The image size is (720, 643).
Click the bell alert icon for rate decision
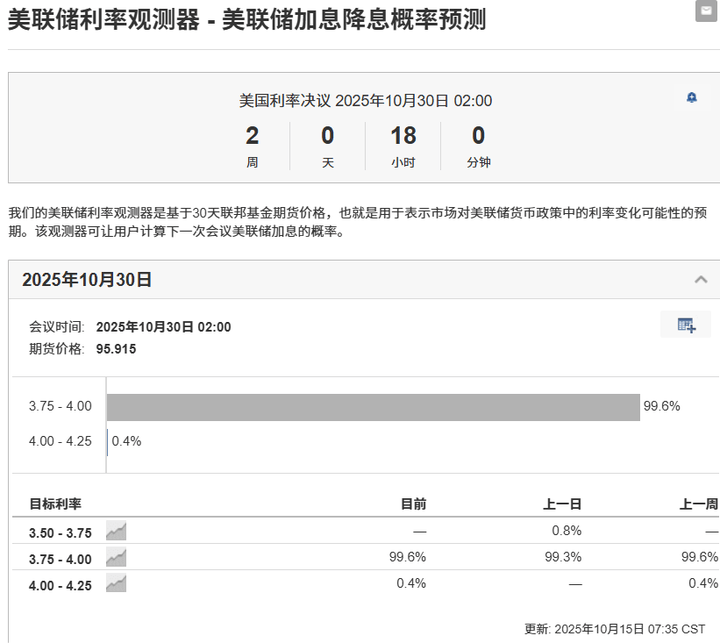(692, 98)
